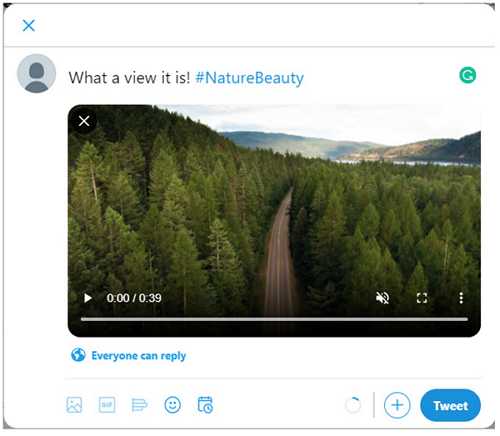Click the Grammarly icon in text field
The width and height of the screenshot is (500, 436).
click(x=468, y=75)
